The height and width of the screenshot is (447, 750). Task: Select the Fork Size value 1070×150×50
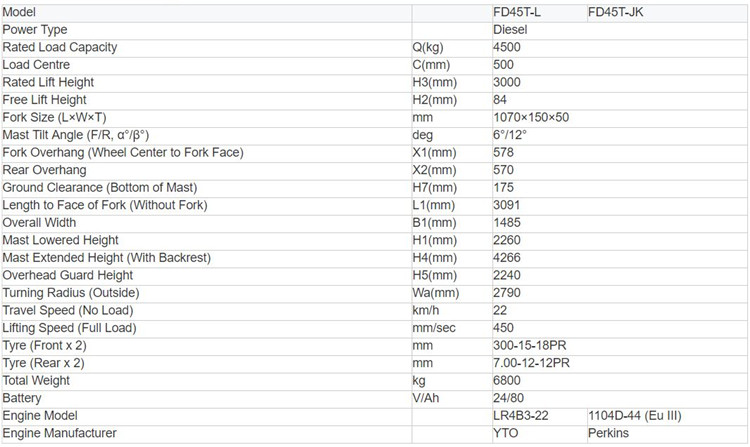531,117
